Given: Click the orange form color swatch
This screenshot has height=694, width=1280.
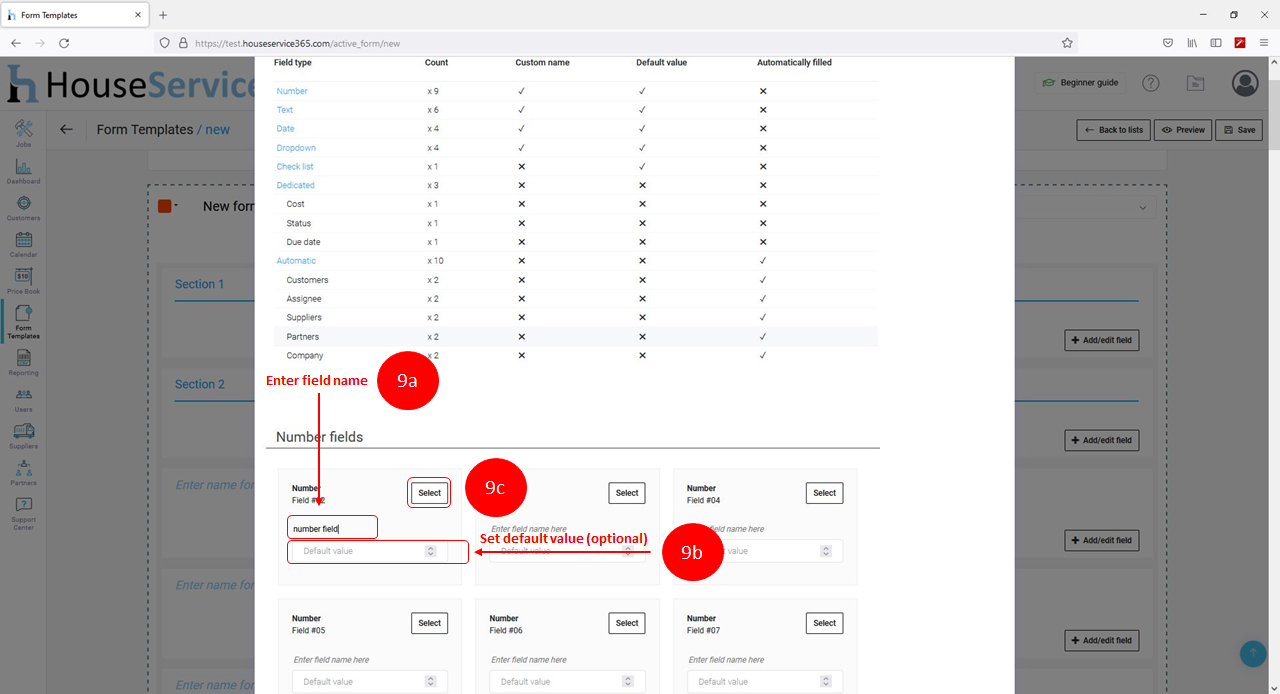Looking at the screenshot, I should coord(164,206).
